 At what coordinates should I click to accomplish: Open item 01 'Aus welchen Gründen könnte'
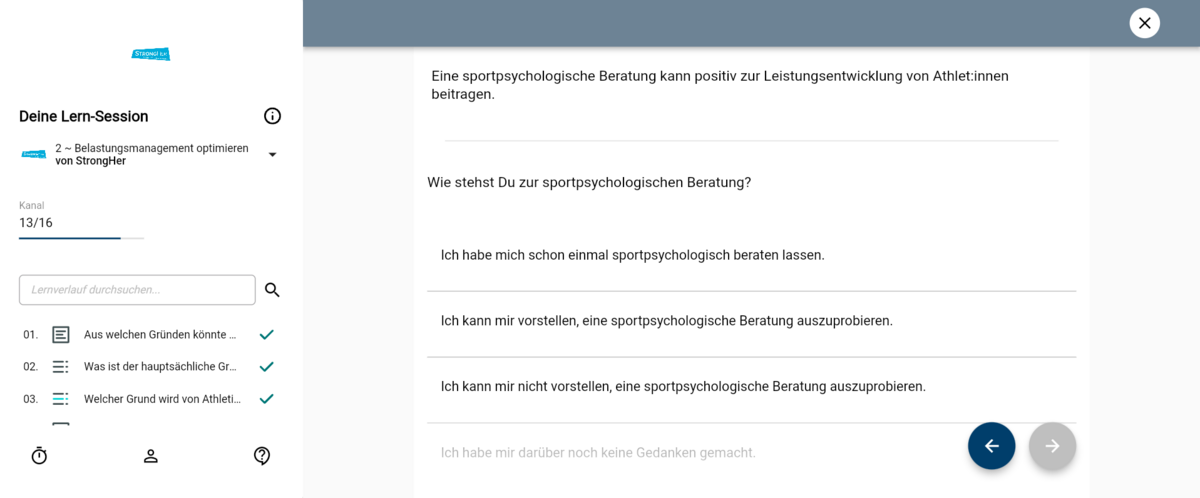[x=160, y=335]
